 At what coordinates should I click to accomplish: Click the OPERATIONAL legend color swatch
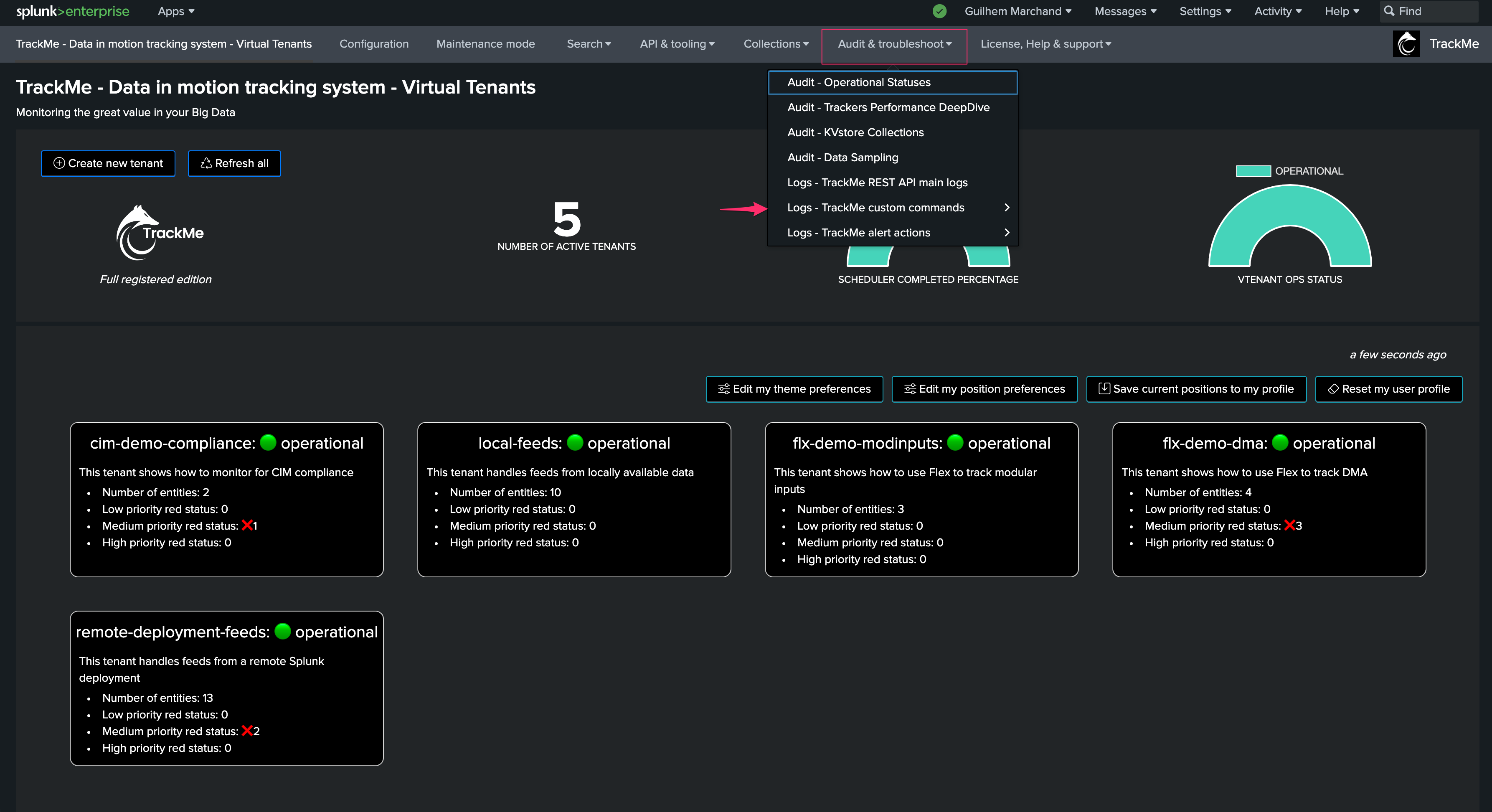point(1253,171)
